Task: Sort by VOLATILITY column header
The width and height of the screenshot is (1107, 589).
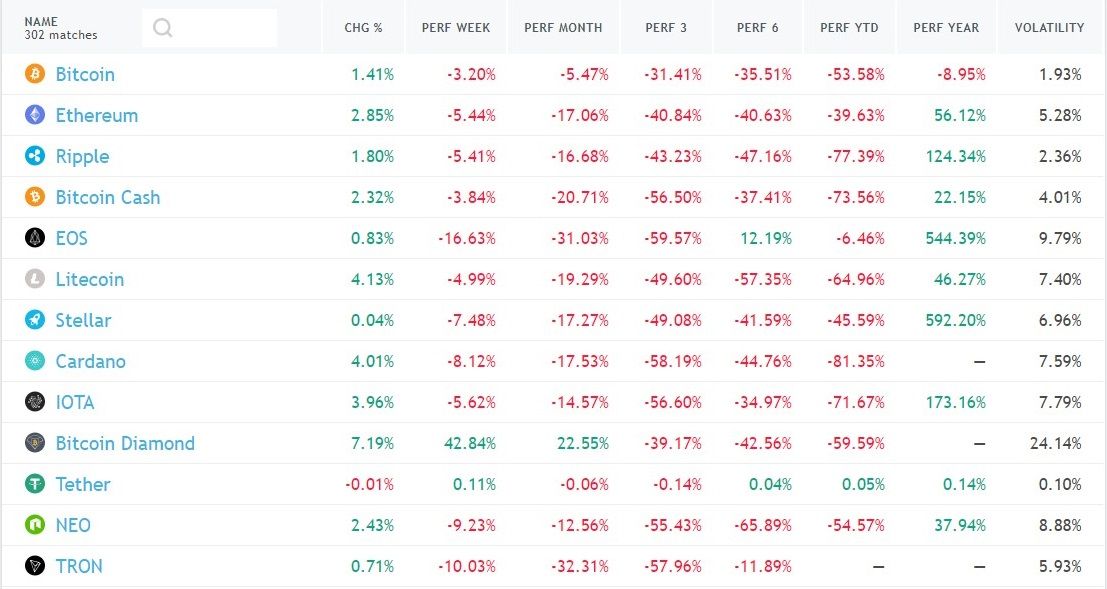Action: pos(1049,28)
